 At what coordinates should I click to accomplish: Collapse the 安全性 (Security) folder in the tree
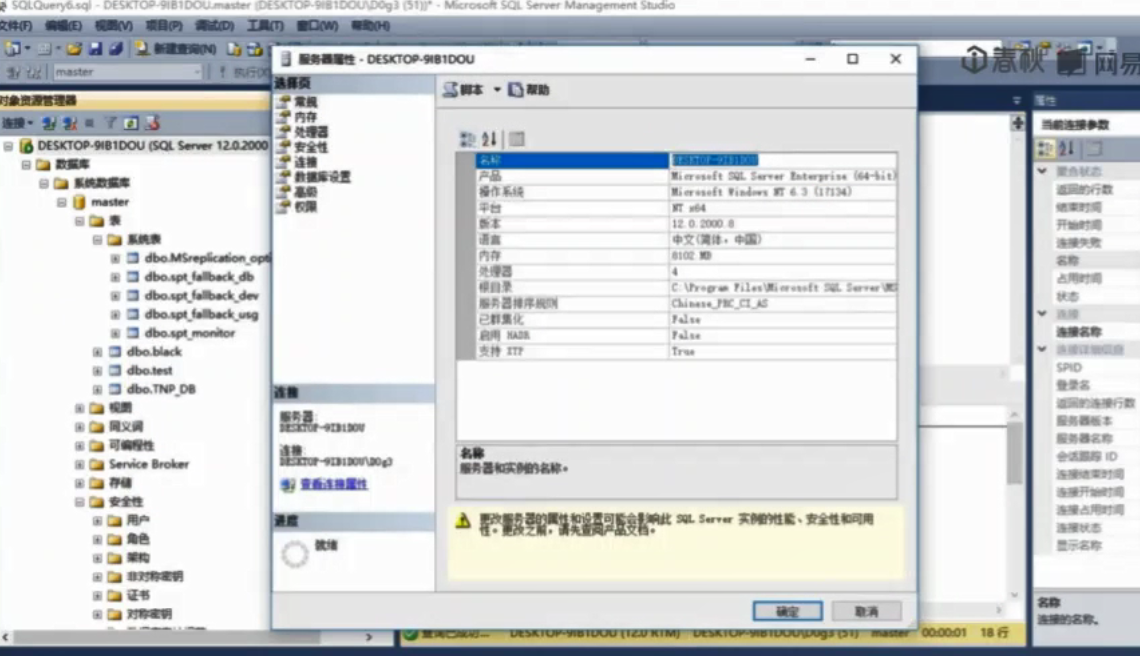click(79, 502)
